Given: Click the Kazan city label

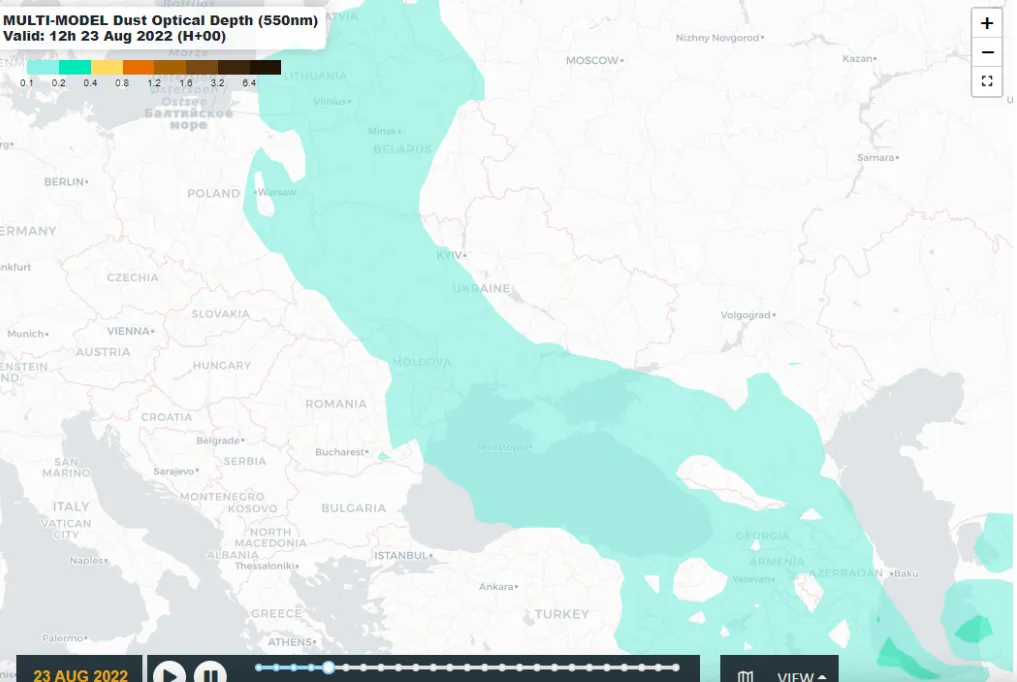Looking at the screenshot, I should pyautogui.click(x=857, y=58).
